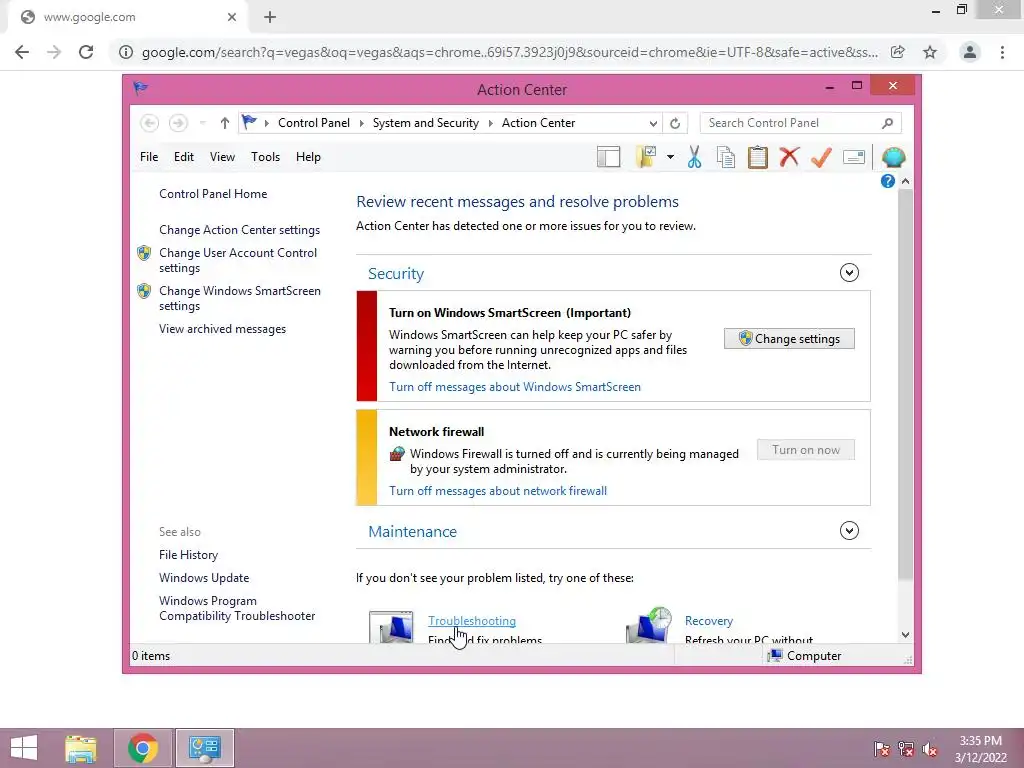Click the Turn on now button

[806, 449]
